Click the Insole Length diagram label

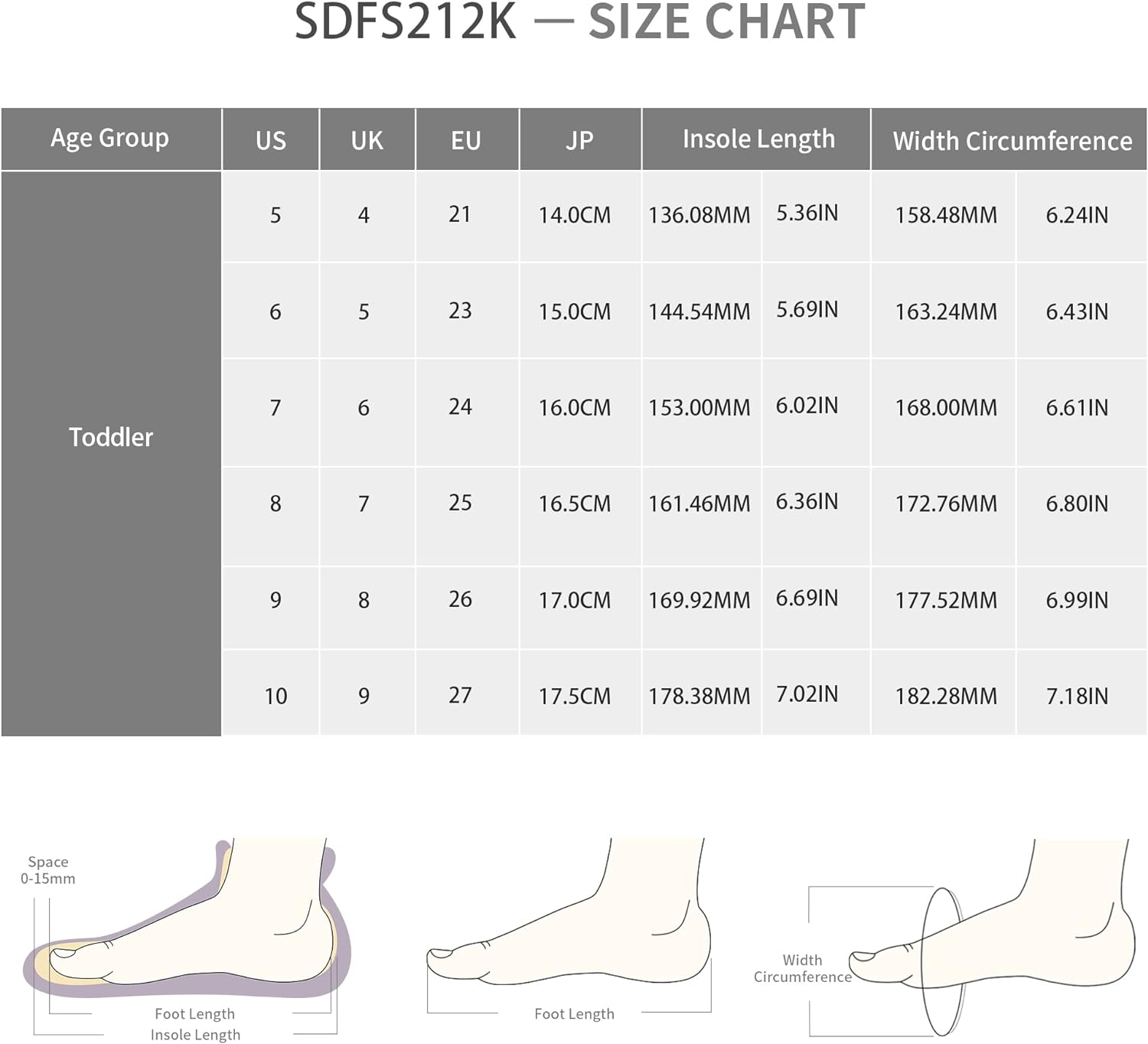[195, 1035]
